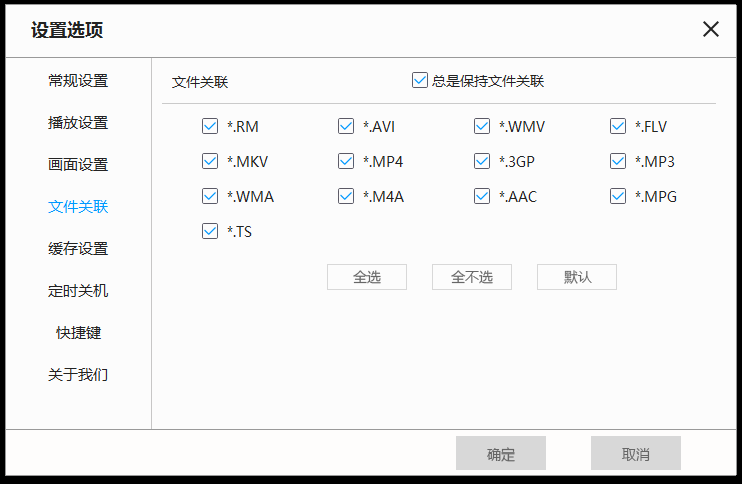Click the 全选 button

367,277
